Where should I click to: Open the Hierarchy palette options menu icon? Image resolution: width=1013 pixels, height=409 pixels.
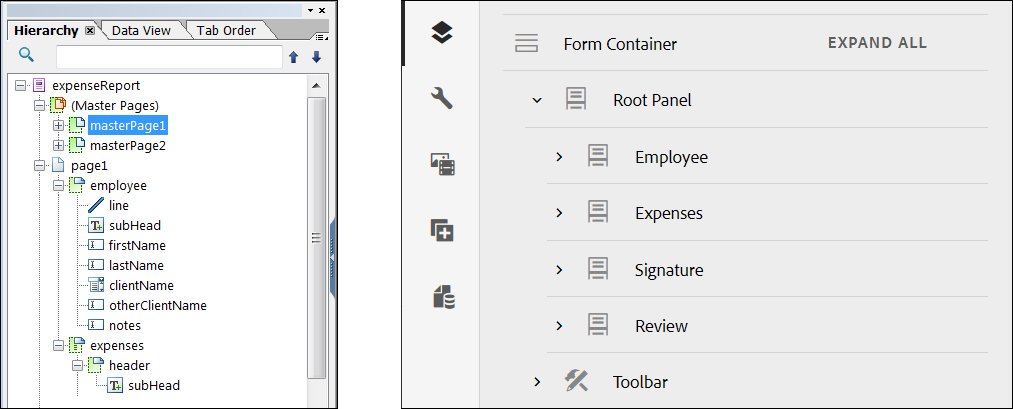point(322,37)
